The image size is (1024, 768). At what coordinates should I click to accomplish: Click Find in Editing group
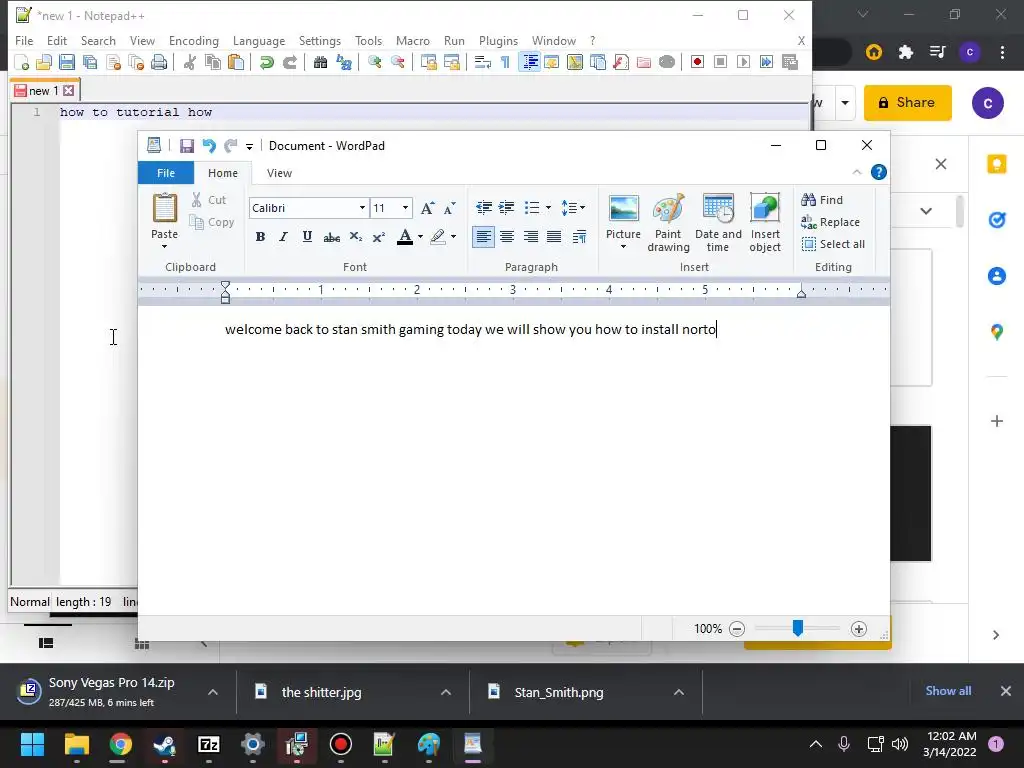point(822,200)
